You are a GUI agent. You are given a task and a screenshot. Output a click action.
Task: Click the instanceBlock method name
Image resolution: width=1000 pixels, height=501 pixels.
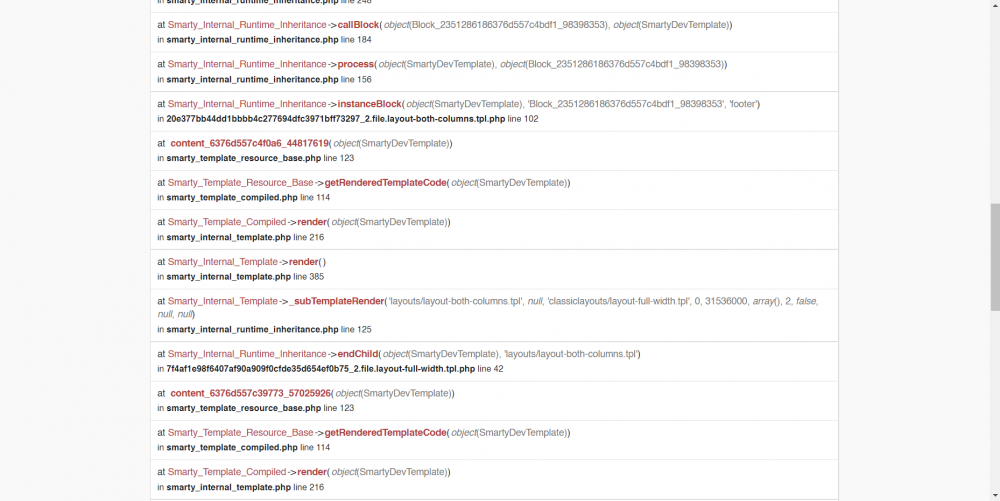pyautogui.click(x=369, y=104)
